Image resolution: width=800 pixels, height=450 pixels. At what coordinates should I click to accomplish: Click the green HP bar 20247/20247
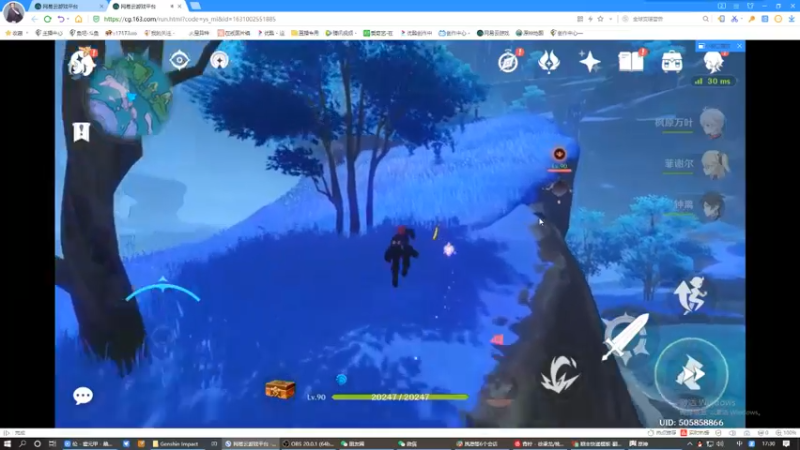point(400,397)
